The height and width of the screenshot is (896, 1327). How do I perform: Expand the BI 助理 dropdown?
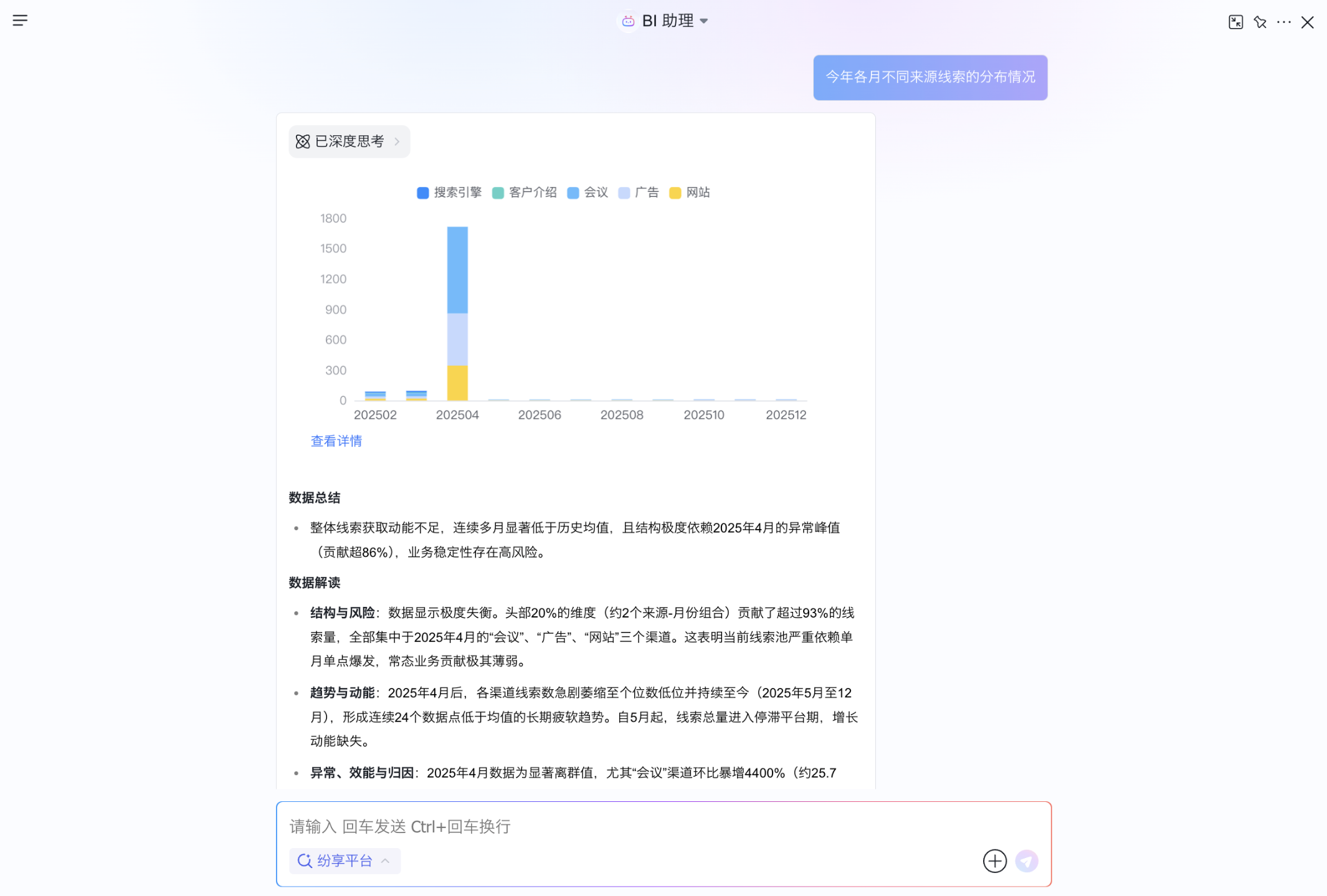(x=704, y=21)
